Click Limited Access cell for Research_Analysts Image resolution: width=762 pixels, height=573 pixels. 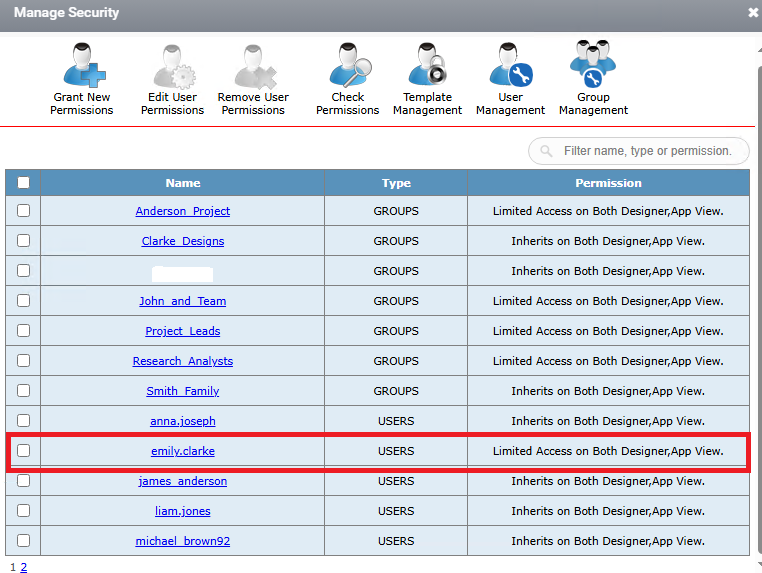[x=608, y=361]
